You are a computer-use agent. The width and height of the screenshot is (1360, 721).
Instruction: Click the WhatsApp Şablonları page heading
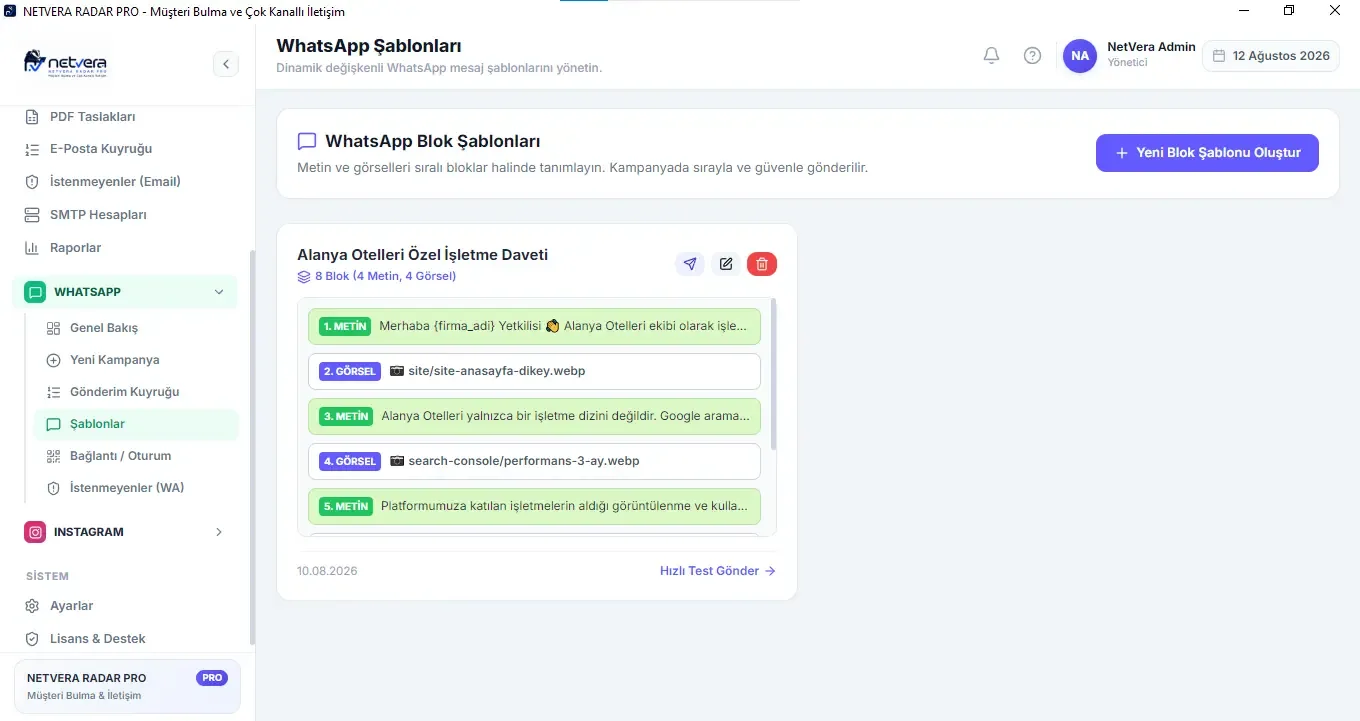(x=368, y=46)
